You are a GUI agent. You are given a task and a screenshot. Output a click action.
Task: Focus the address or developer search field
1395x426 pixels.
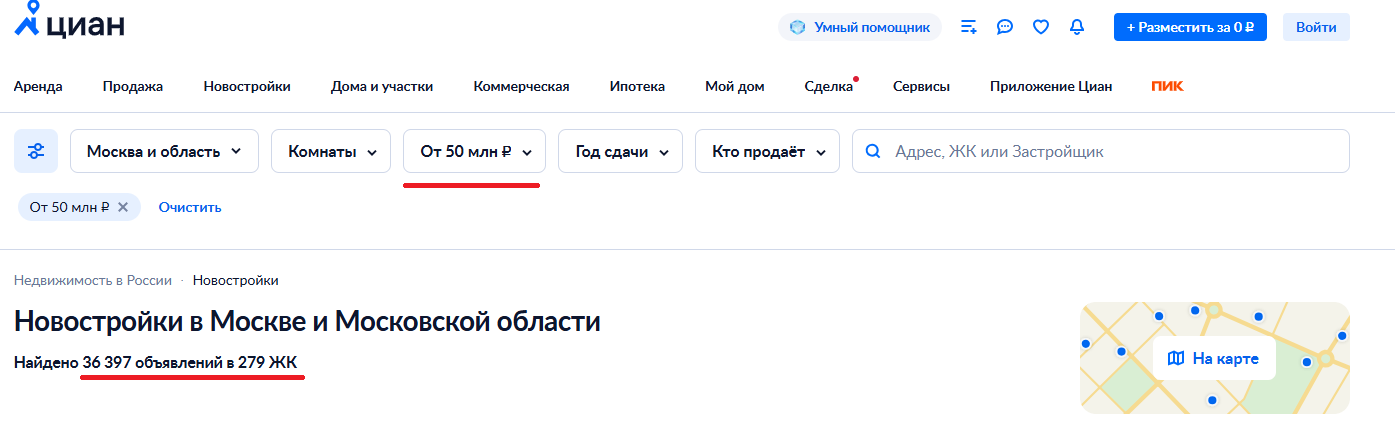click(1110, 151)
